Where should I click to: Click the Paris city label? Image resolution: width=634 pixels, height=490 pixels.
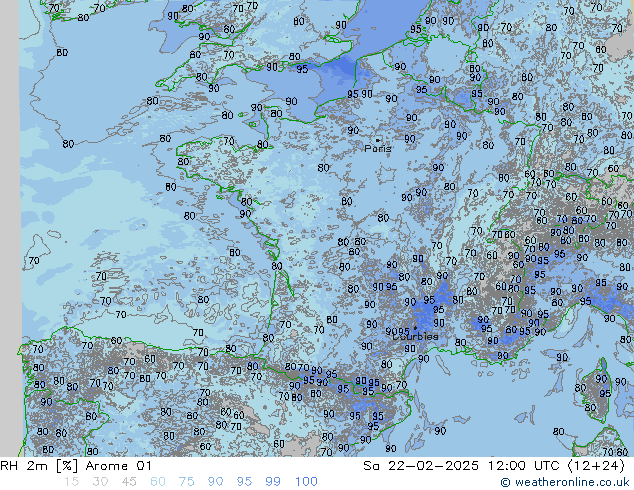[378, 149]
